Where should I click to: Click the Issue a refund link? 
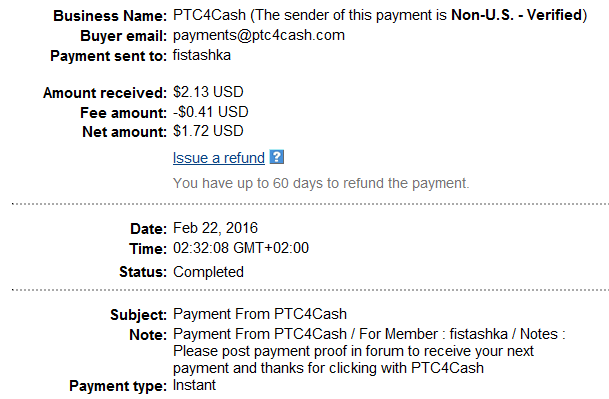(x=219, y=158)
